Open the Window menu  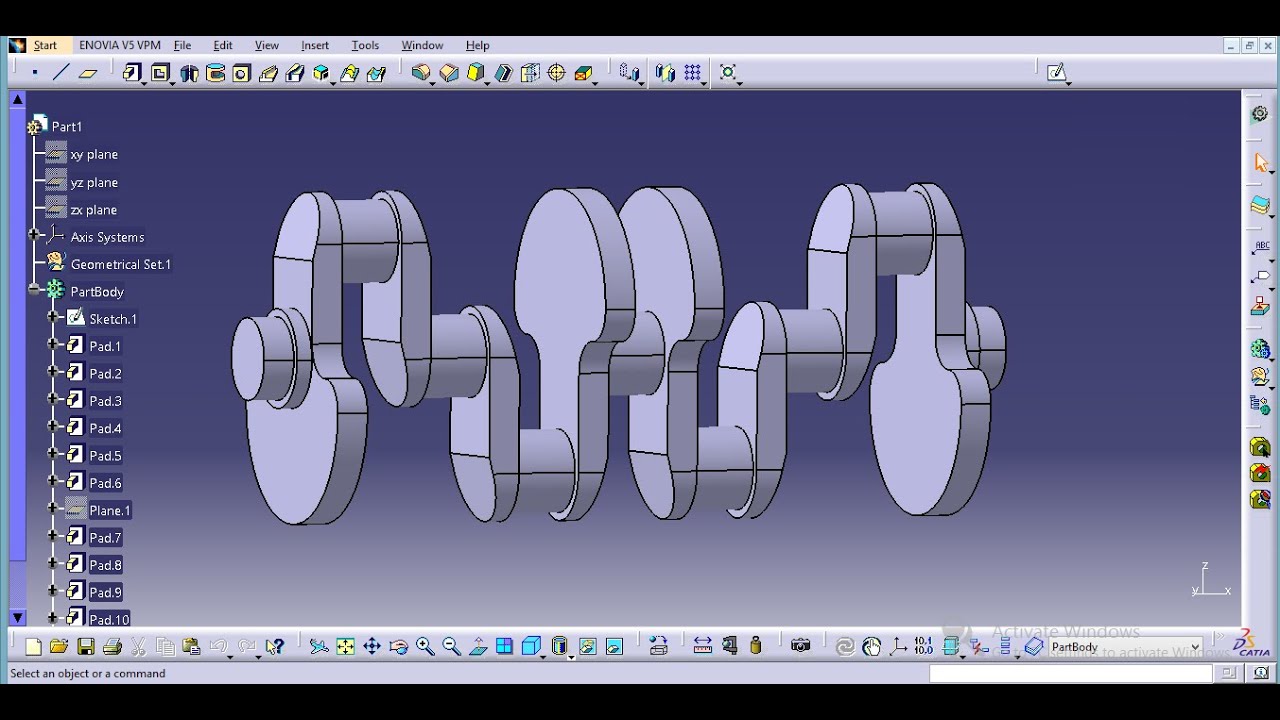pos(422,45)
